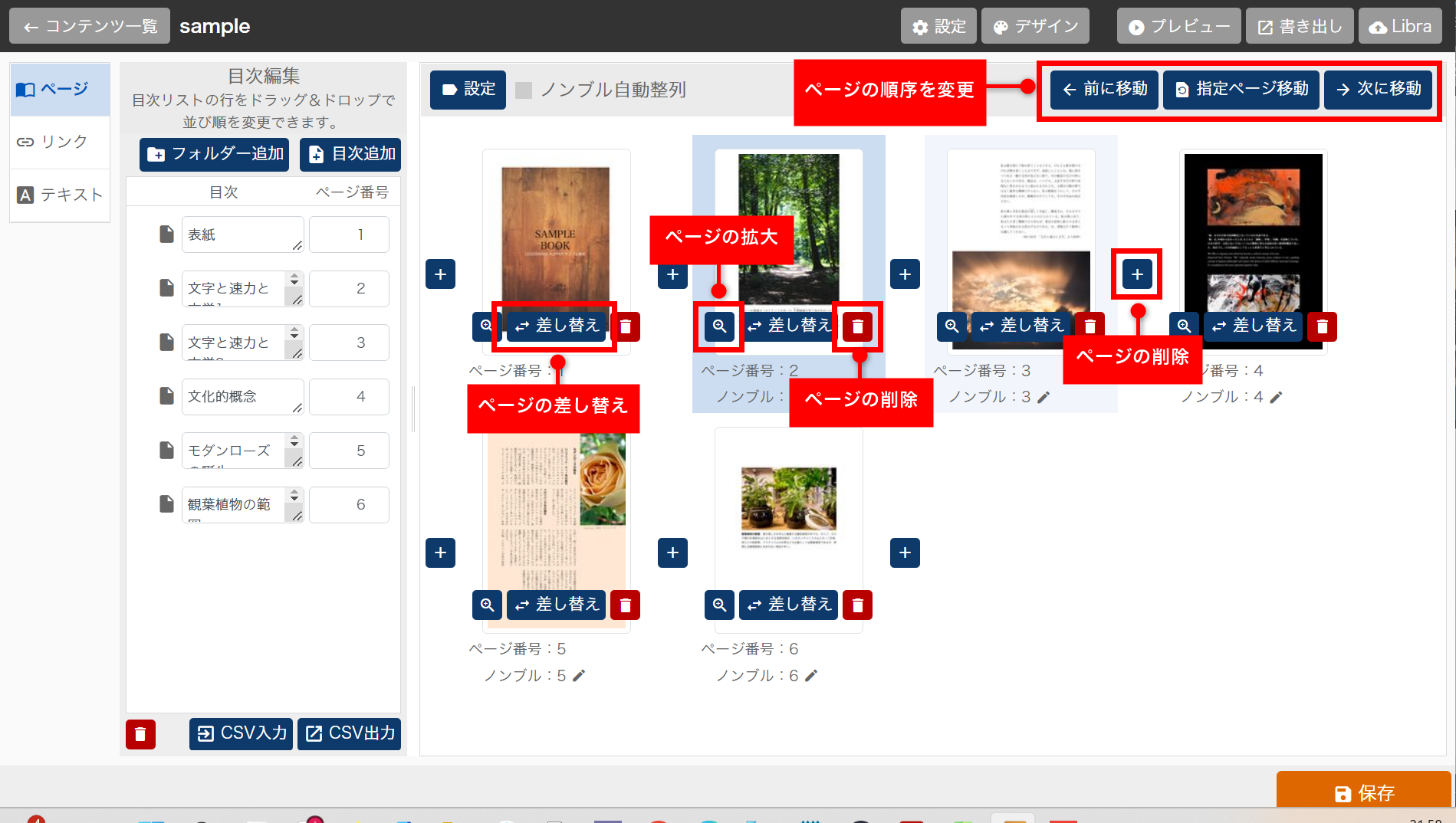Insert a page with plus after page 6
1456x823 pixels.
[x=905, y=552]
